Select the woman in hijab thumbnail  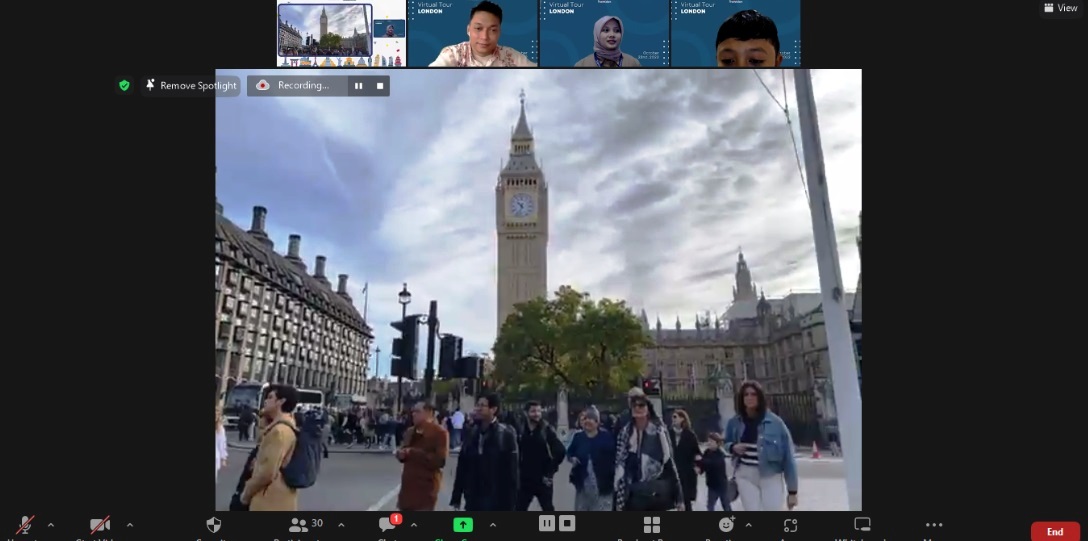point(604,33)
